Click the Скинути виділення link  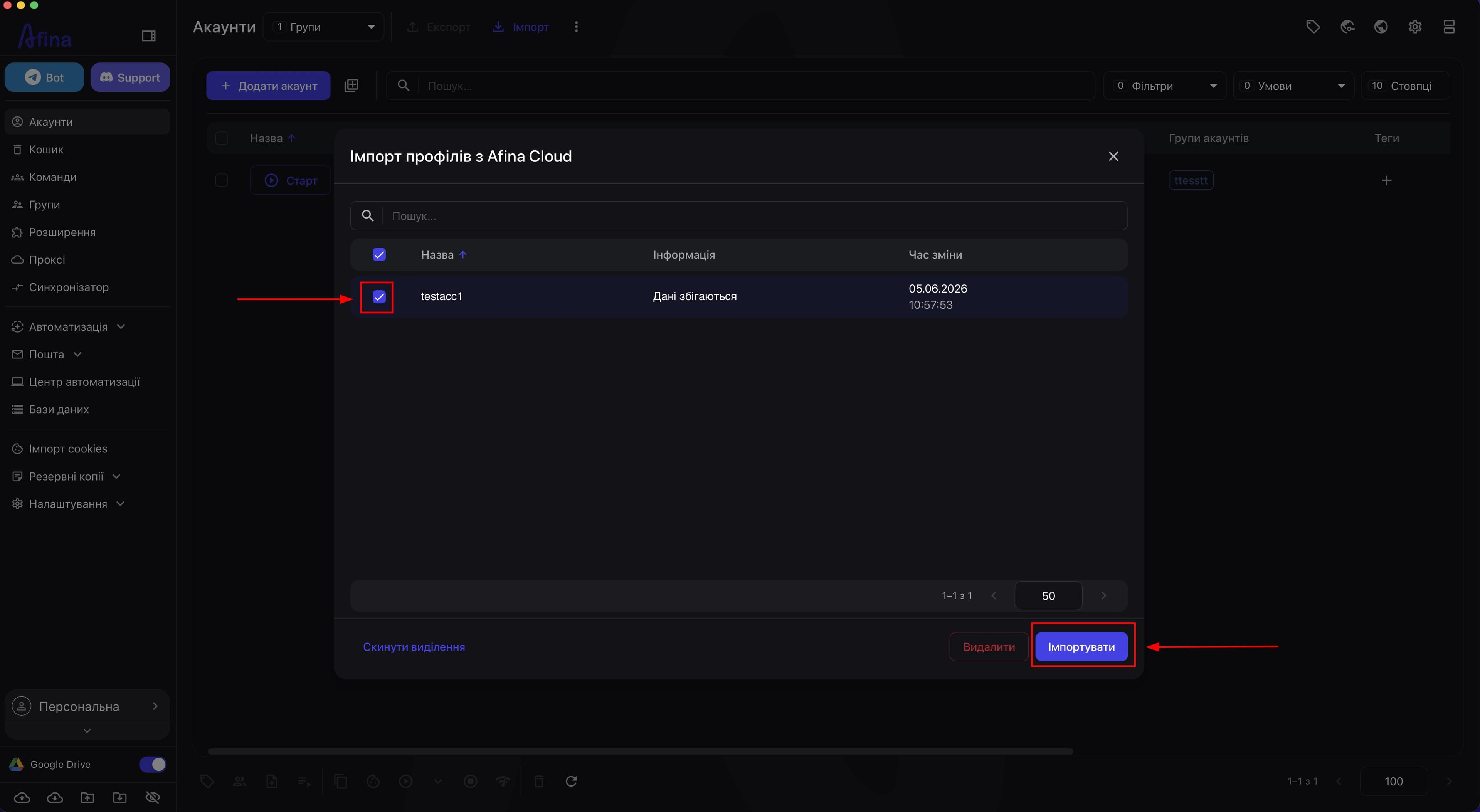pyautogui.click(x=414, y=647)
